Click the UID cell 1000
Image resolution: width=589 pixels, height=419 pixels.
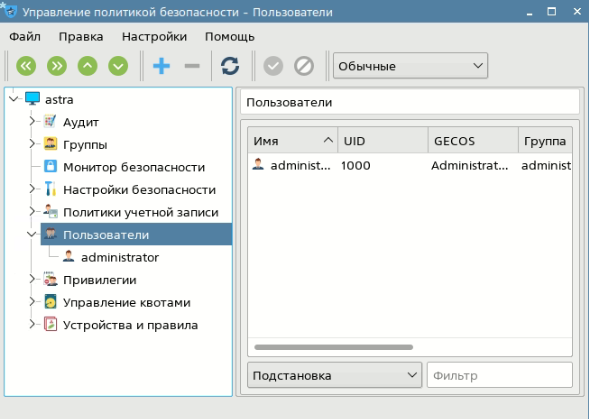pos(356,165)
